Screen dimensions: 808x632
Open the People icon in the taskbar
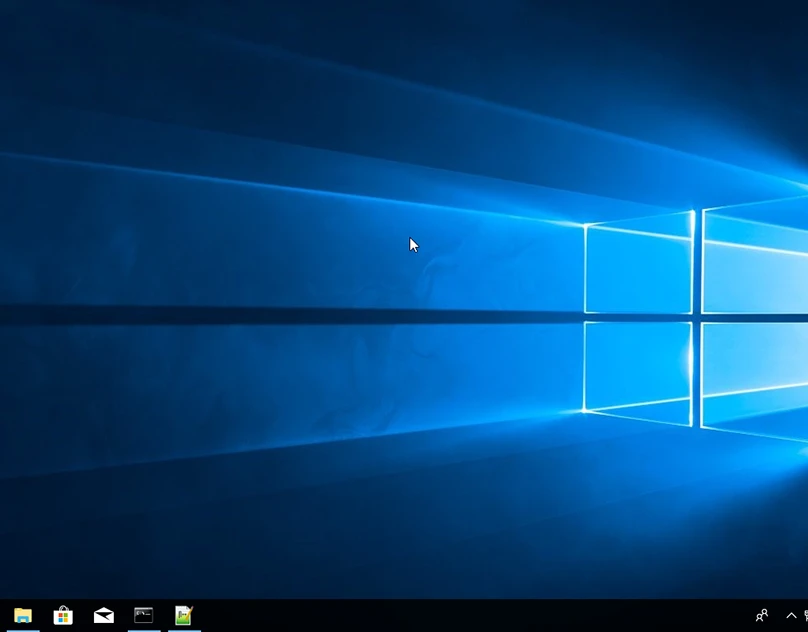[762, 616]
